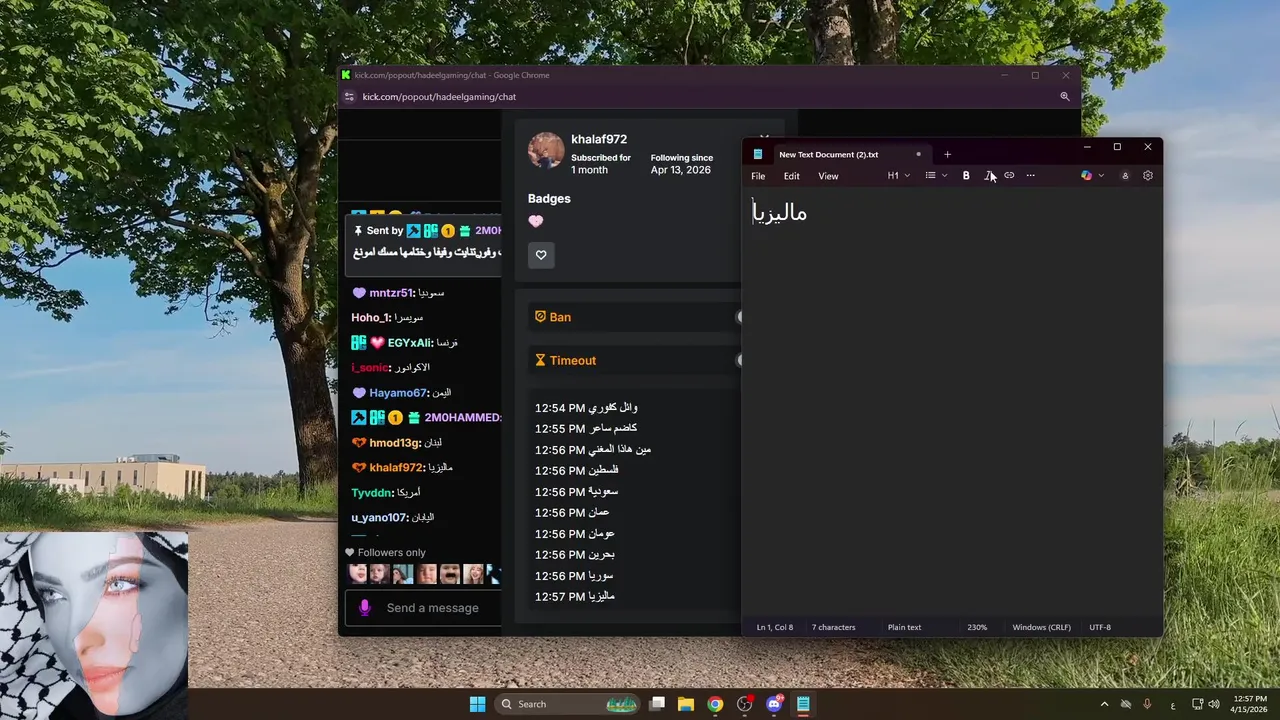Click the 12:55 PM message in history
The image size is (1280, 720).
pos(586,429)
